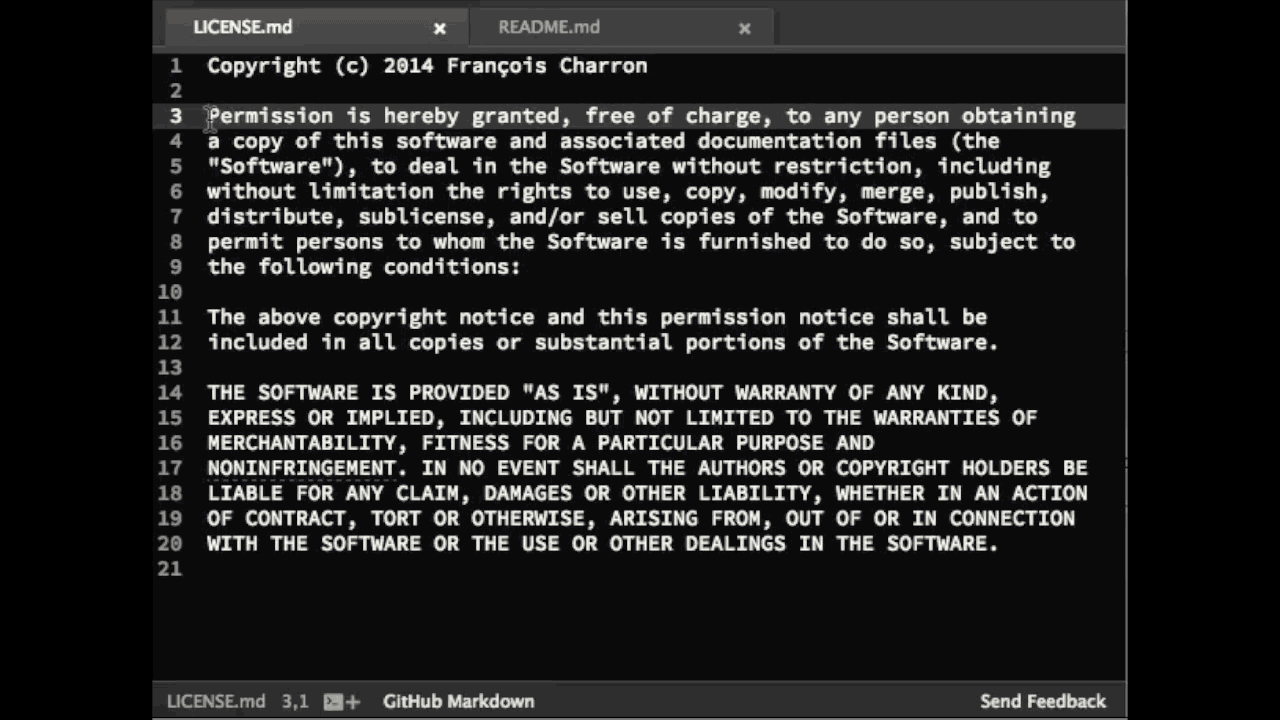Select the LICENSE.md tab
Screen dimensions: 1280x720
pos(243,27)
